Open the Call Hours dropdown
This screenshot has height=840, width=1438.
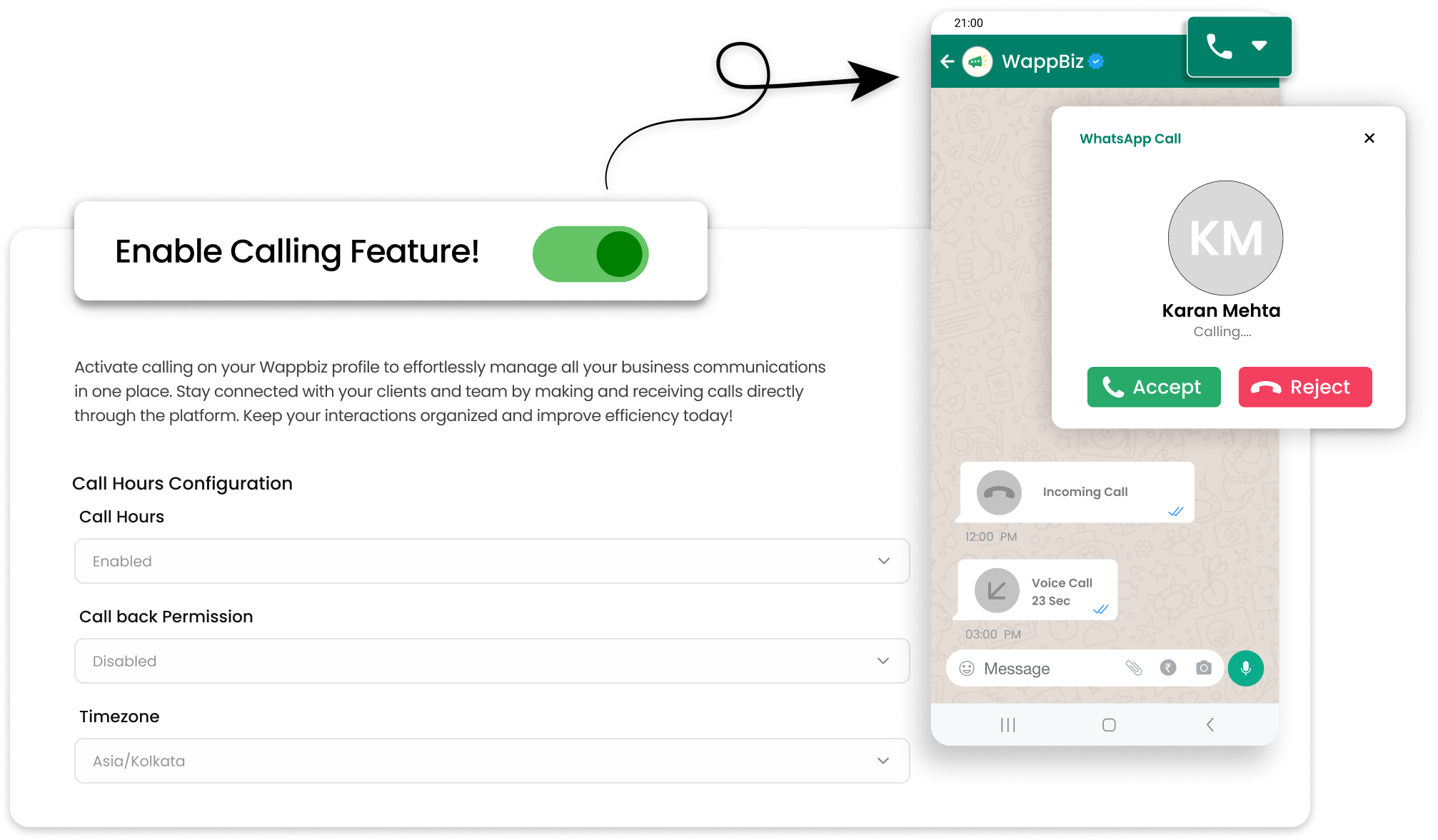pos(492,561)
